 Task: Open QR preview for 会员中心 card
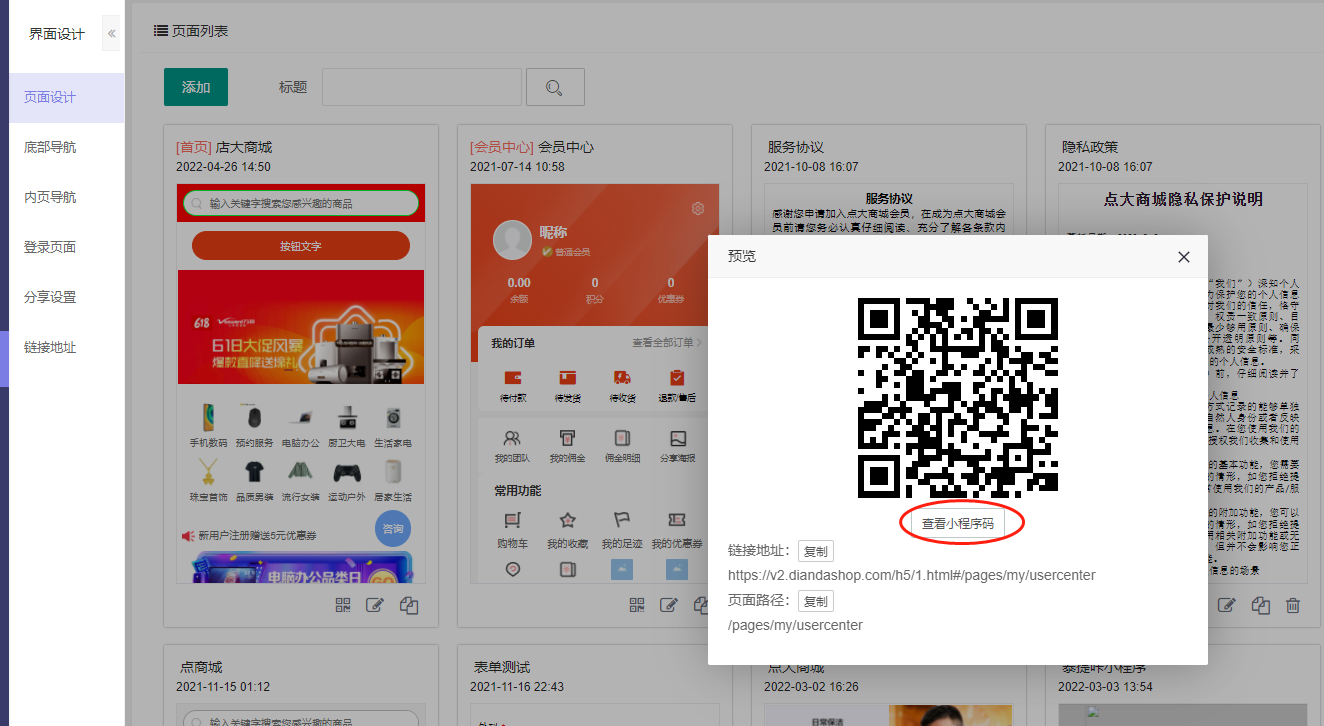637,605
